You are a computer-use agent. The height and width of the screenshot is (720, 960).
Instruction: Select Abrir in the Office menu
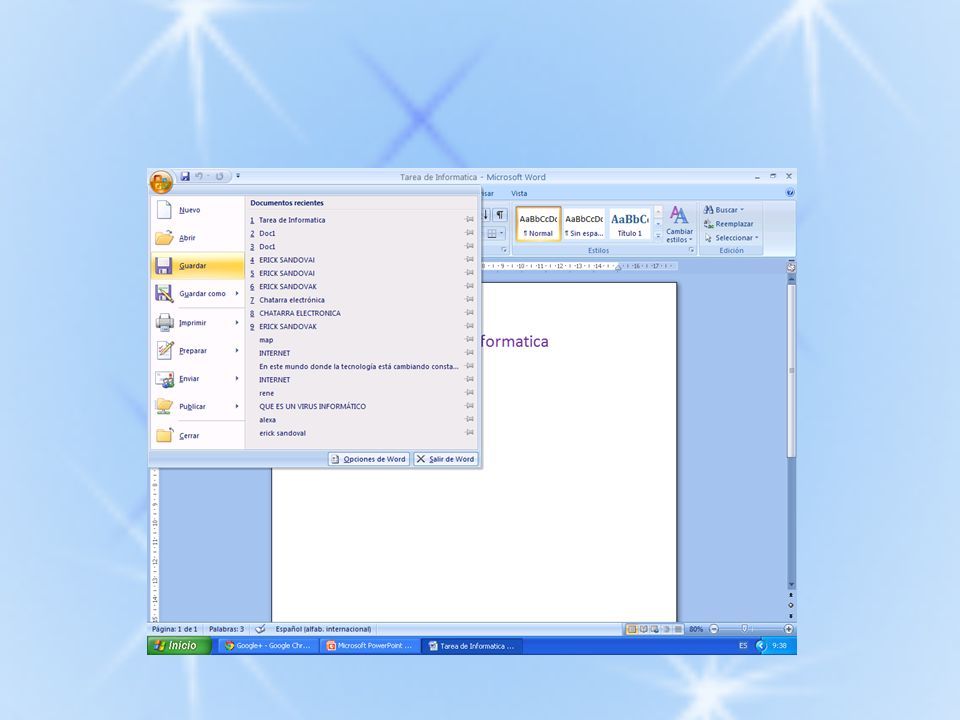(197, 238)
